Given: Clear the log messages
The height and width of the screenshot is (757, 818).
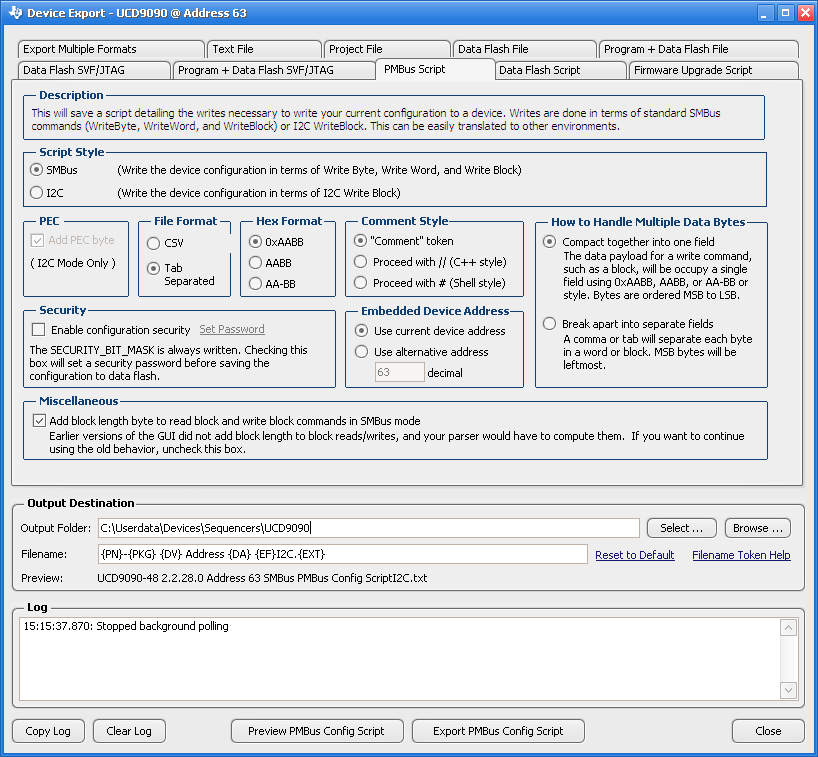Looking at the screenshot, I should 128,731.
